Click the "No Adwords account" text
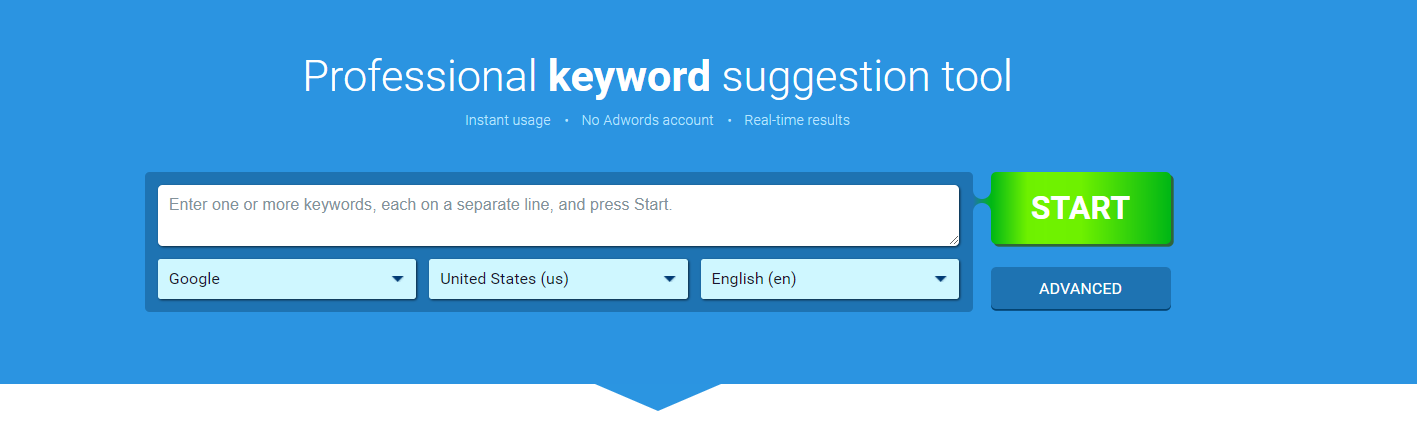Image resolution: width=1417 pixels, height=432 pixels. (x=647, y=120)
